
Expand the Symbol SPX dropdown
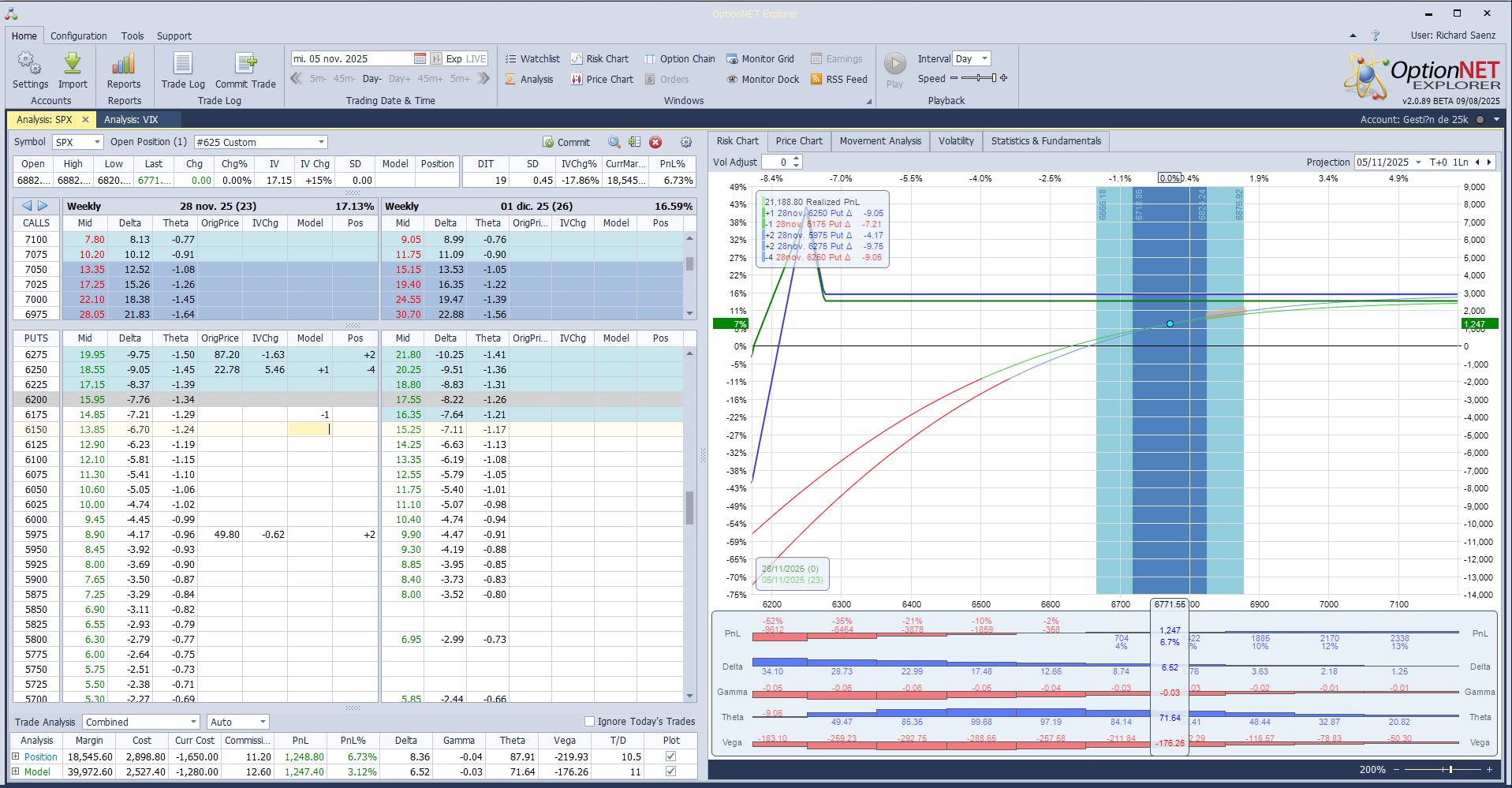[x=97, y=143]
